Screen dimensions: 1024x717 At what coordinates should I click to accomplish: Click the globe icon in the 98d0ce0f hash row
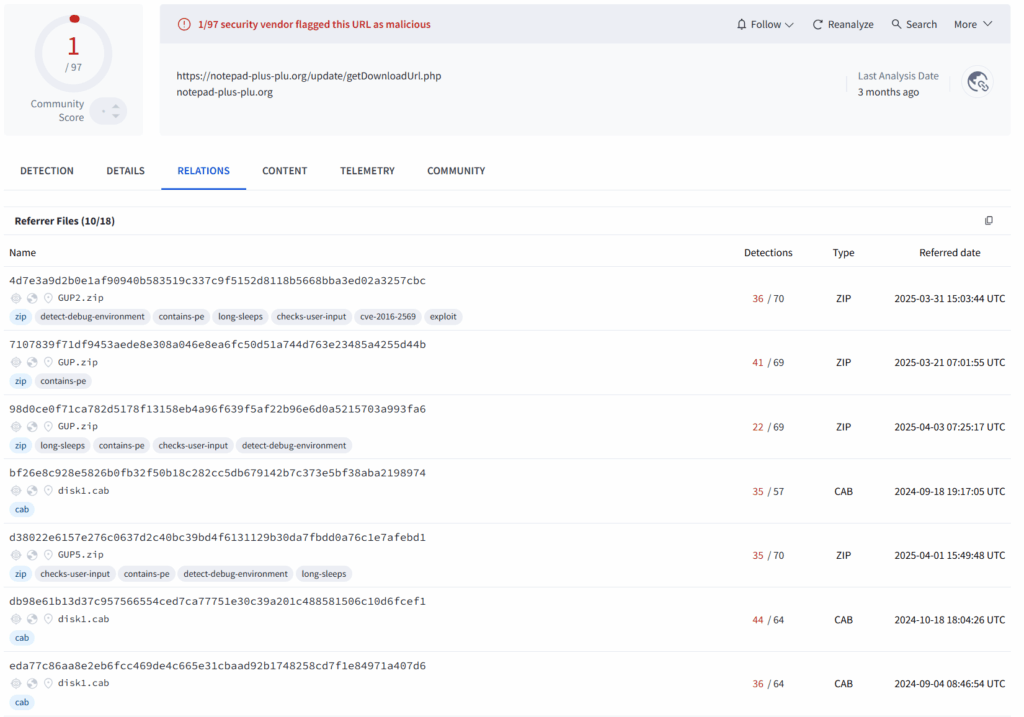(32, 426)
